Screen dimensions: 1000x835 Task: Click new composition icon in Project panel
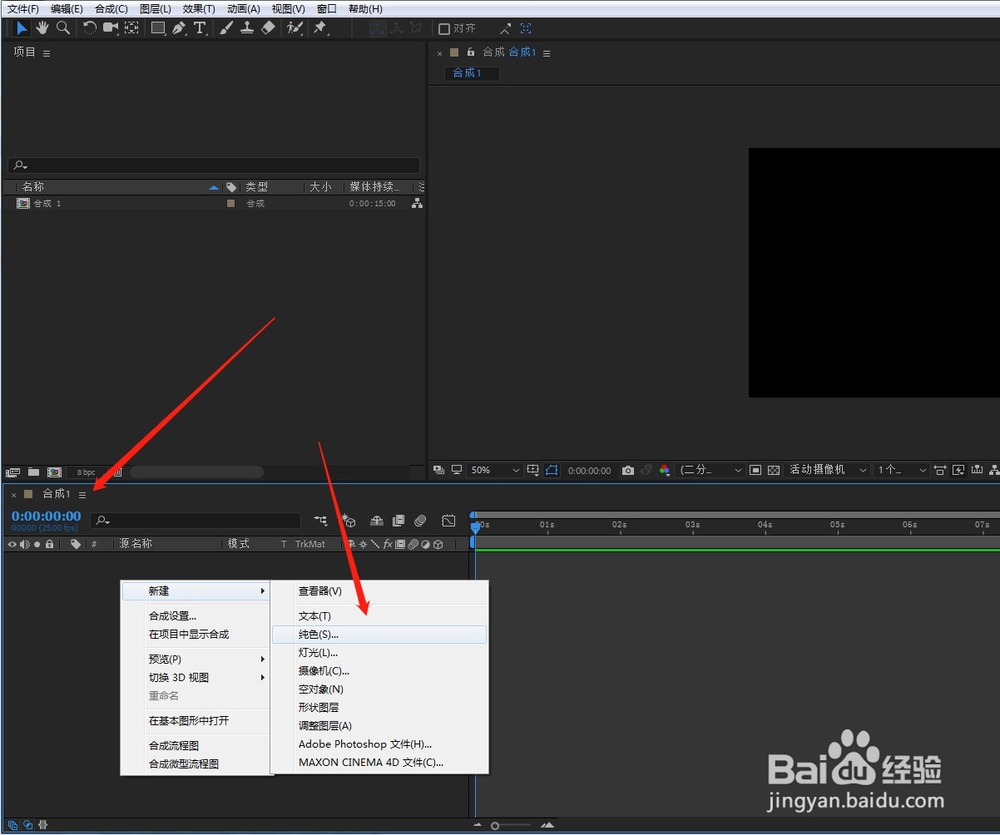click(x=55, y=472)
